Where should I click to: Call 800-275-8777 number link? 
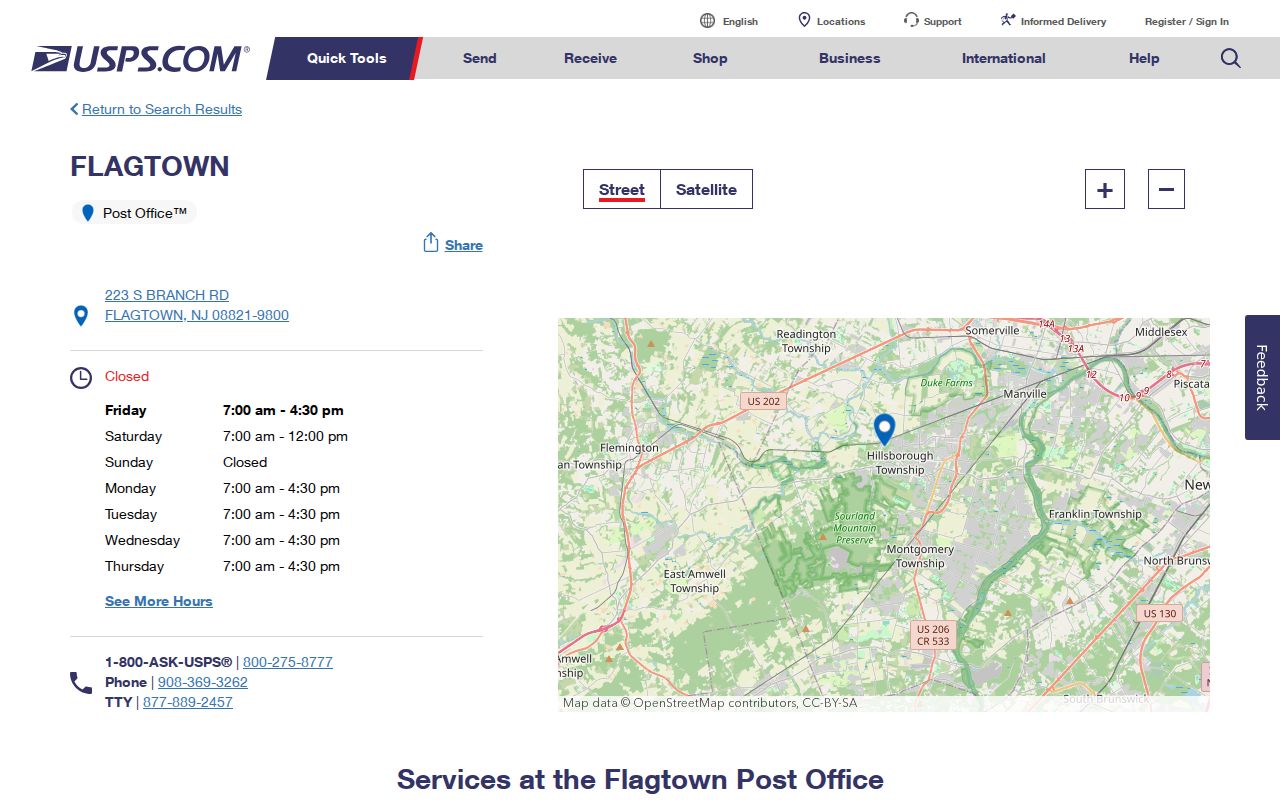pos(288,662)
